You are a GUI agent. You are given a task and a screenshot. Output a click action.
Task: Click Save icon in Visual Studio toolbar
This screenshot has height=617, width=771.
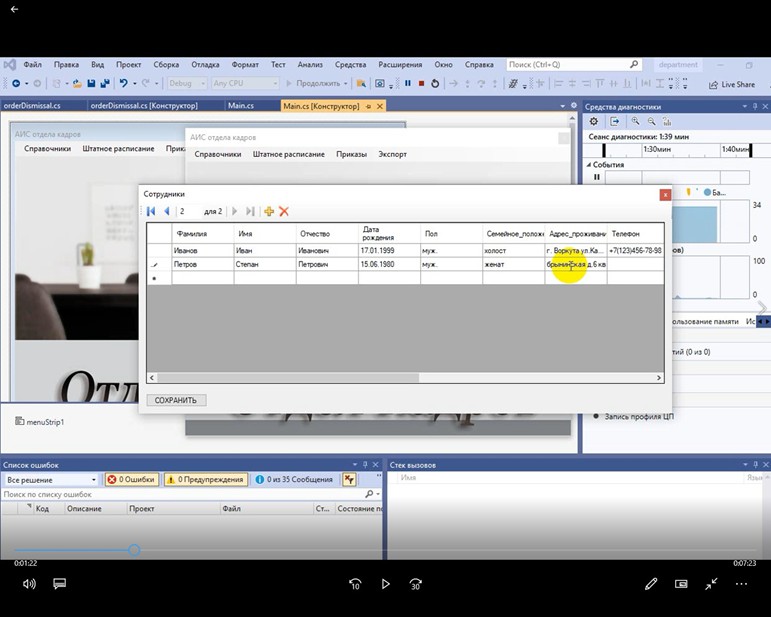click(91, 84)
